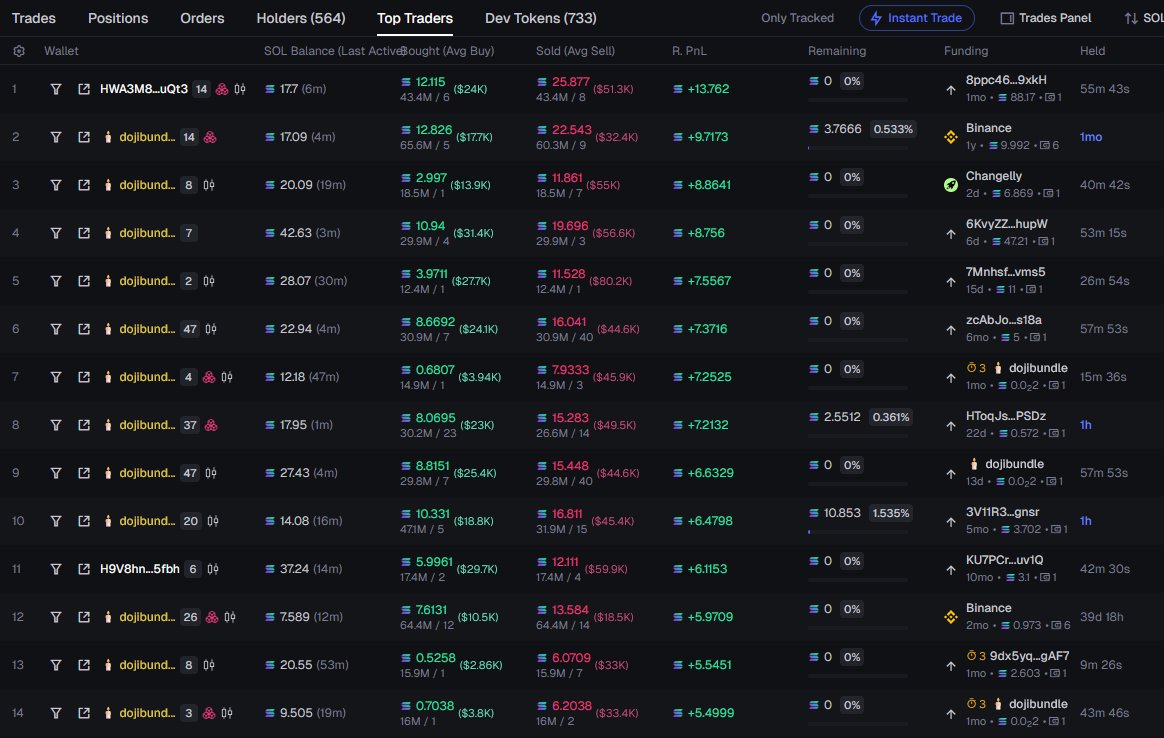This screenshot has width=1164, height=738.
Task: Click the Funding column header
Action: pos(966,51)
